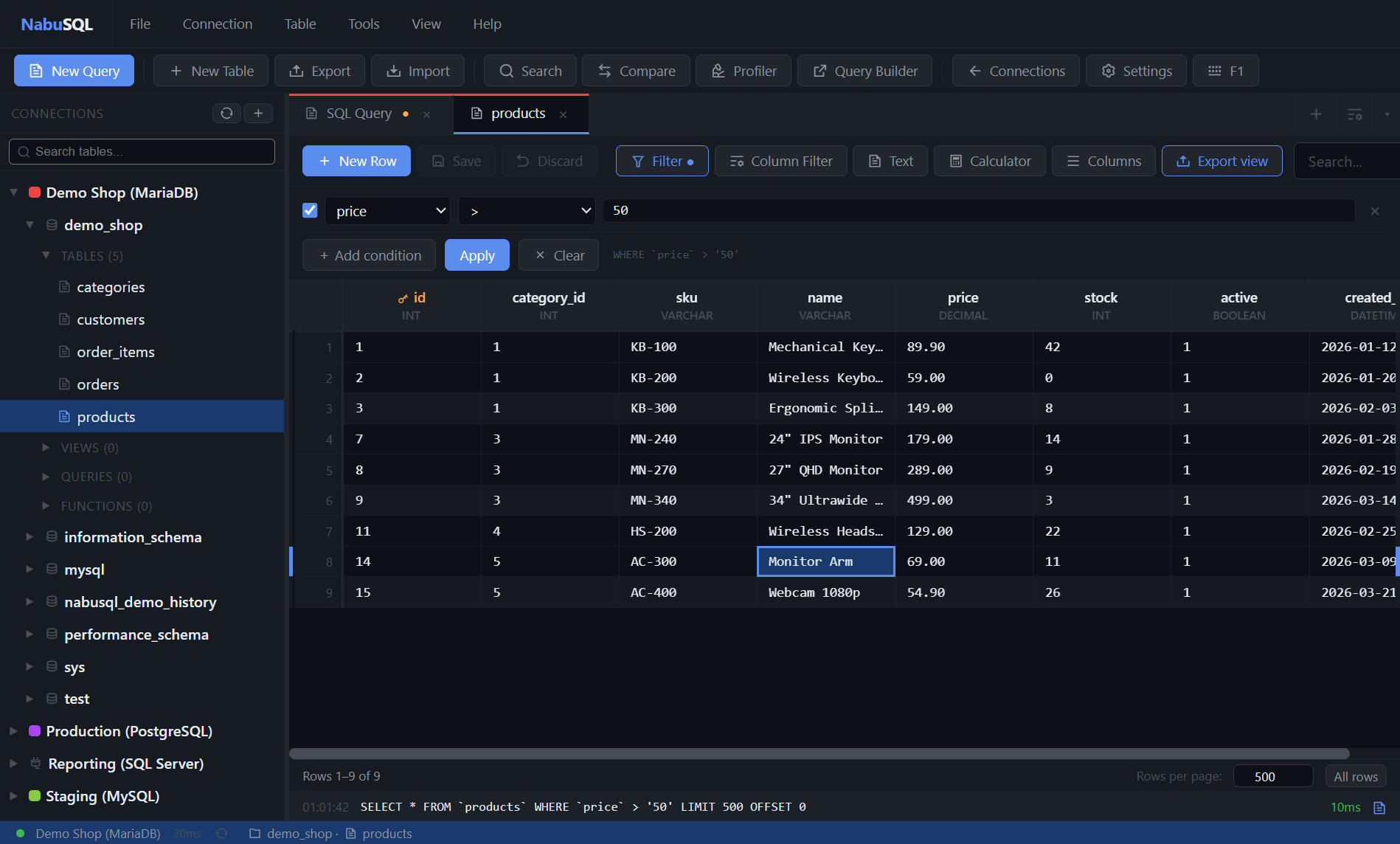Open the Query Builder
1400x844 pixels.
pos(864,71)
